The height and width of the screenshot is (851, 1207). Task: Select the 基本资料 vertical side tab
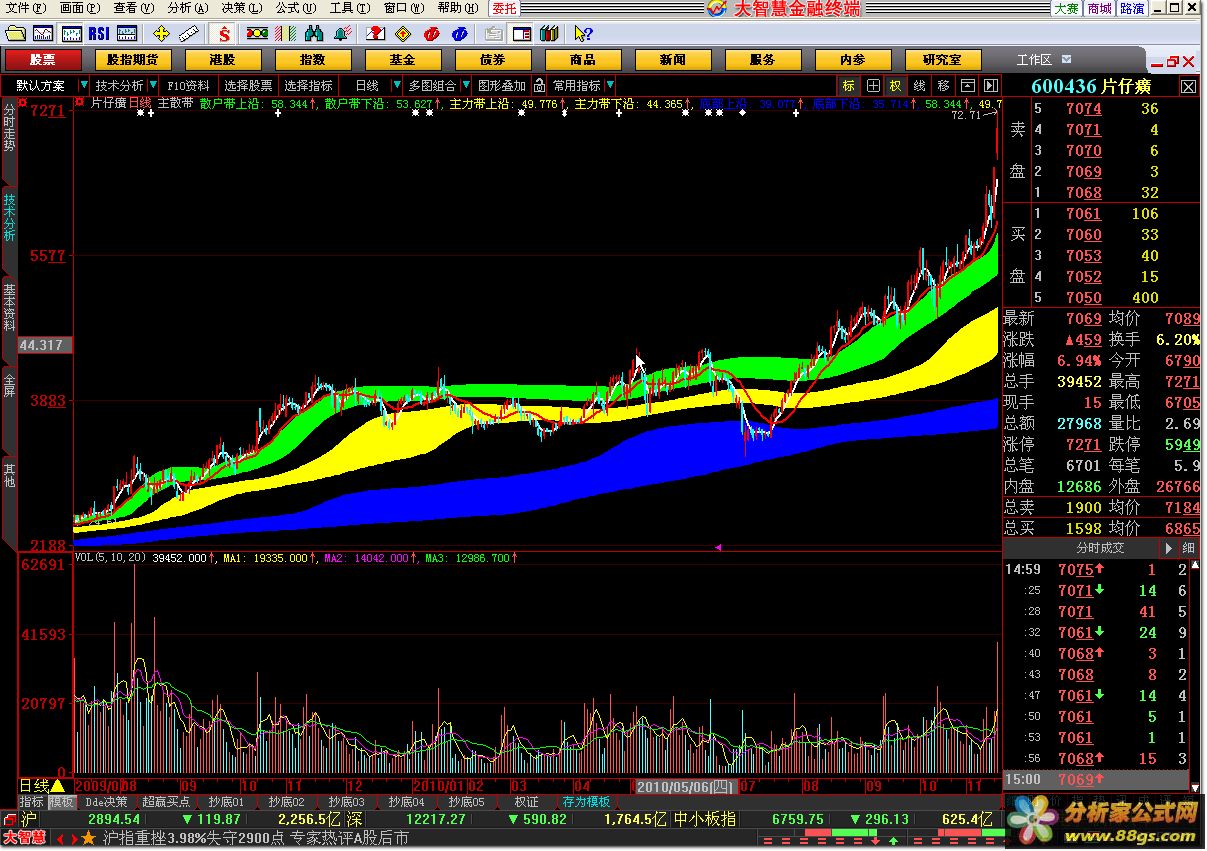tap(9, 308)
